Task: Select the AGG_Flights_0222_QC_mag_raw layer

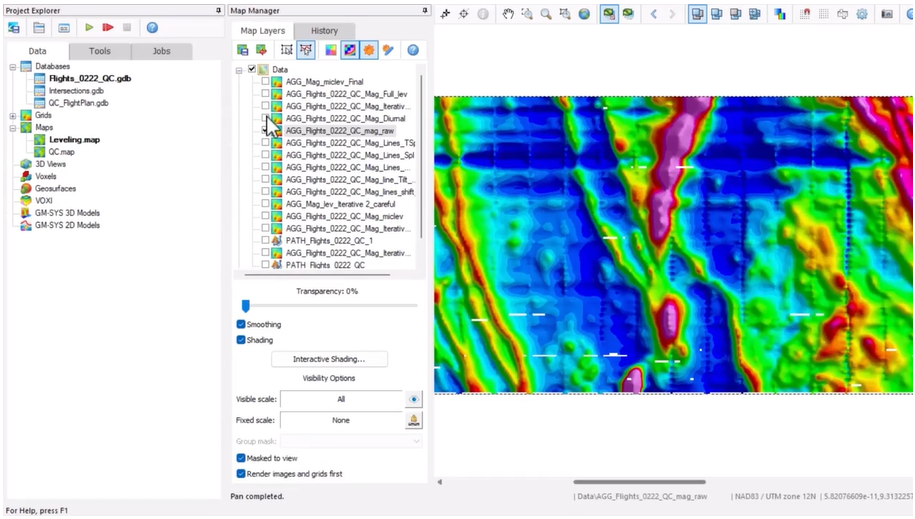Action: (x=340, y=131)
